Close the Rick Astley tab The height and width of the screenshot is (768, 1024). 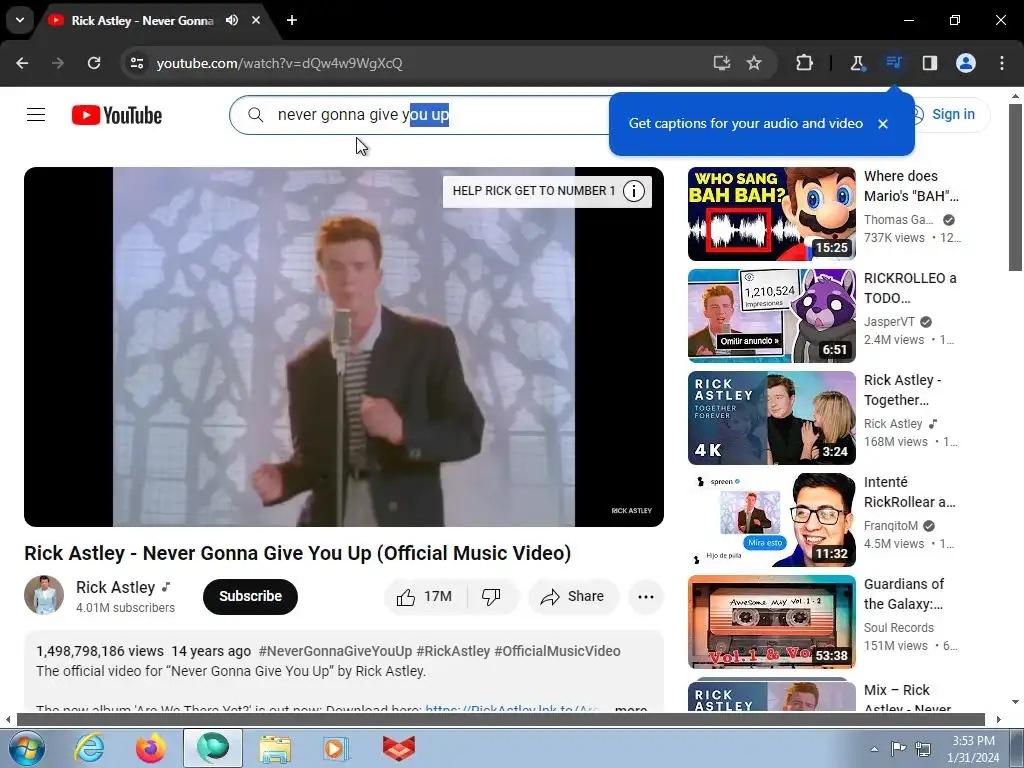256,20
